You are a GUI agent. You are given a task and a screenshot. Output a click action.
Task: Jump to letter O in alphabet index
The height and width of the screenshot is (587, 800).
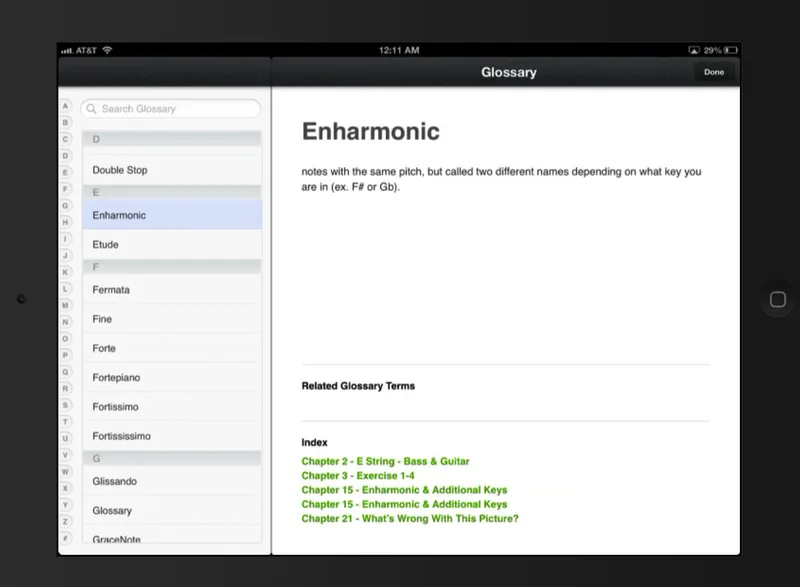click(x=65, y=339)
